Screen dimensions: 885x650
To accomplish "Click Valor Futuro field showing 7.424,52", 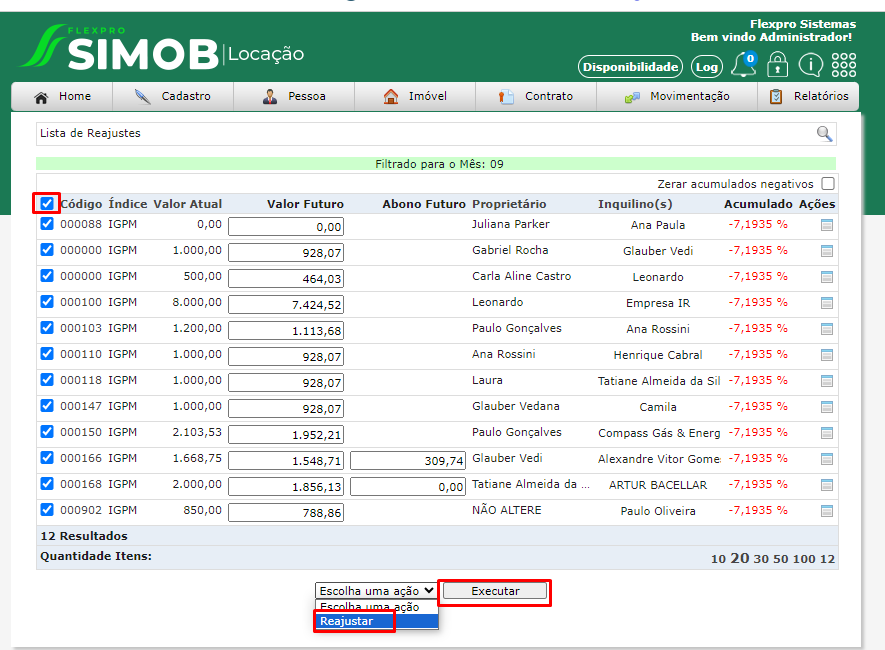I will pos(286,305).
